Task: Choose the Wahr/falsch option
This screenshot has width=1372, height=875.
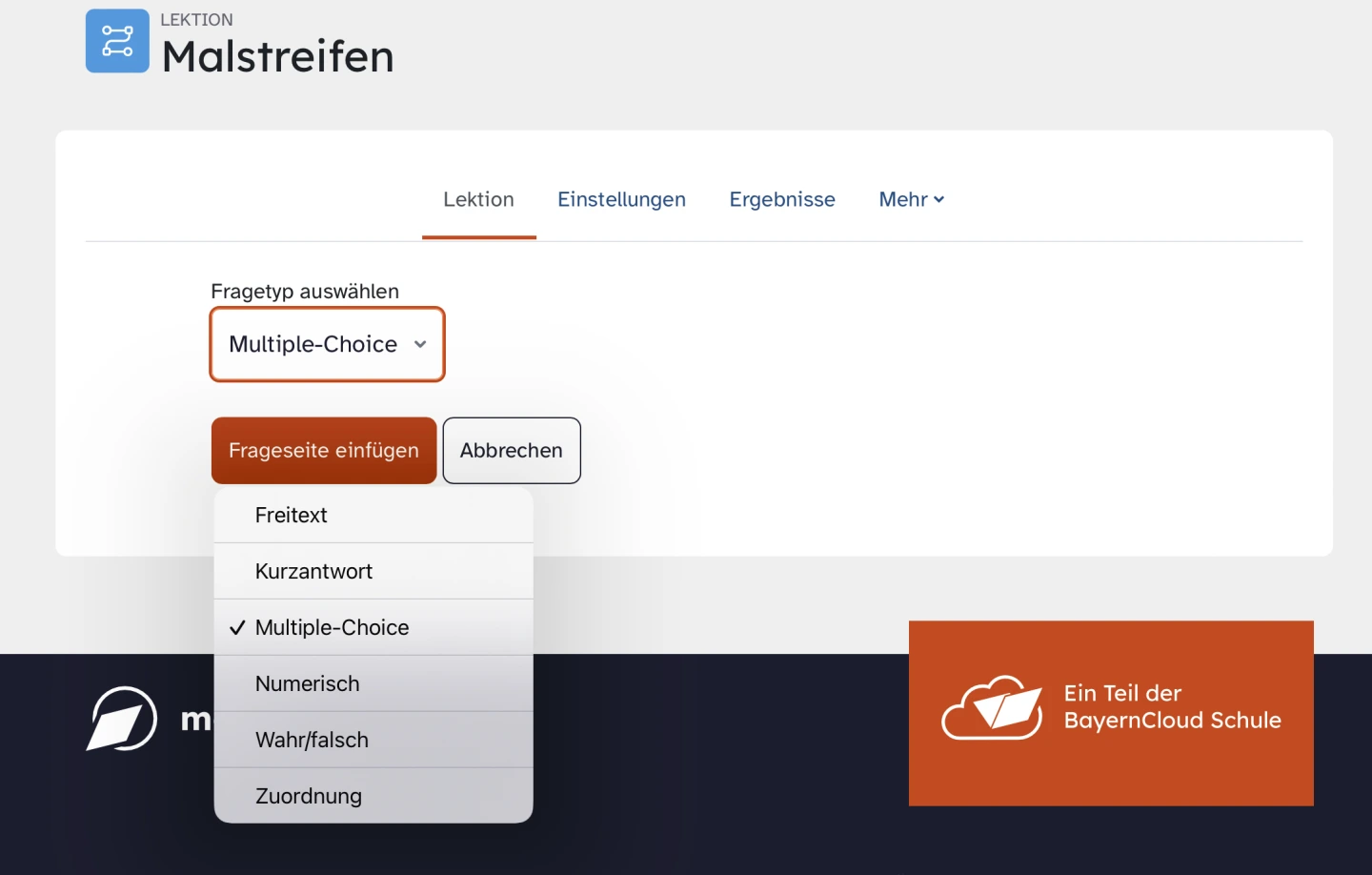Action: (x=313, y=741)
